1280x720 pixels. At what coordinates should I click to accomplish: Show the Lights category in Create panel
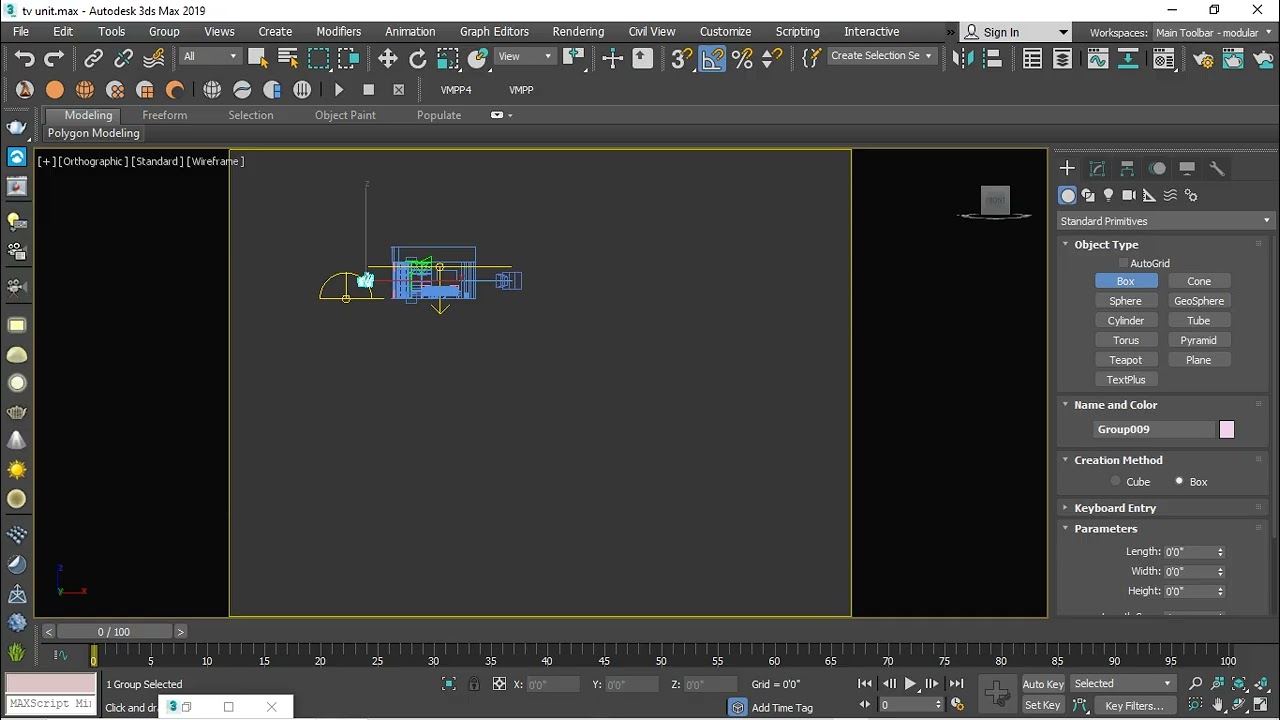click(1108, 196)
